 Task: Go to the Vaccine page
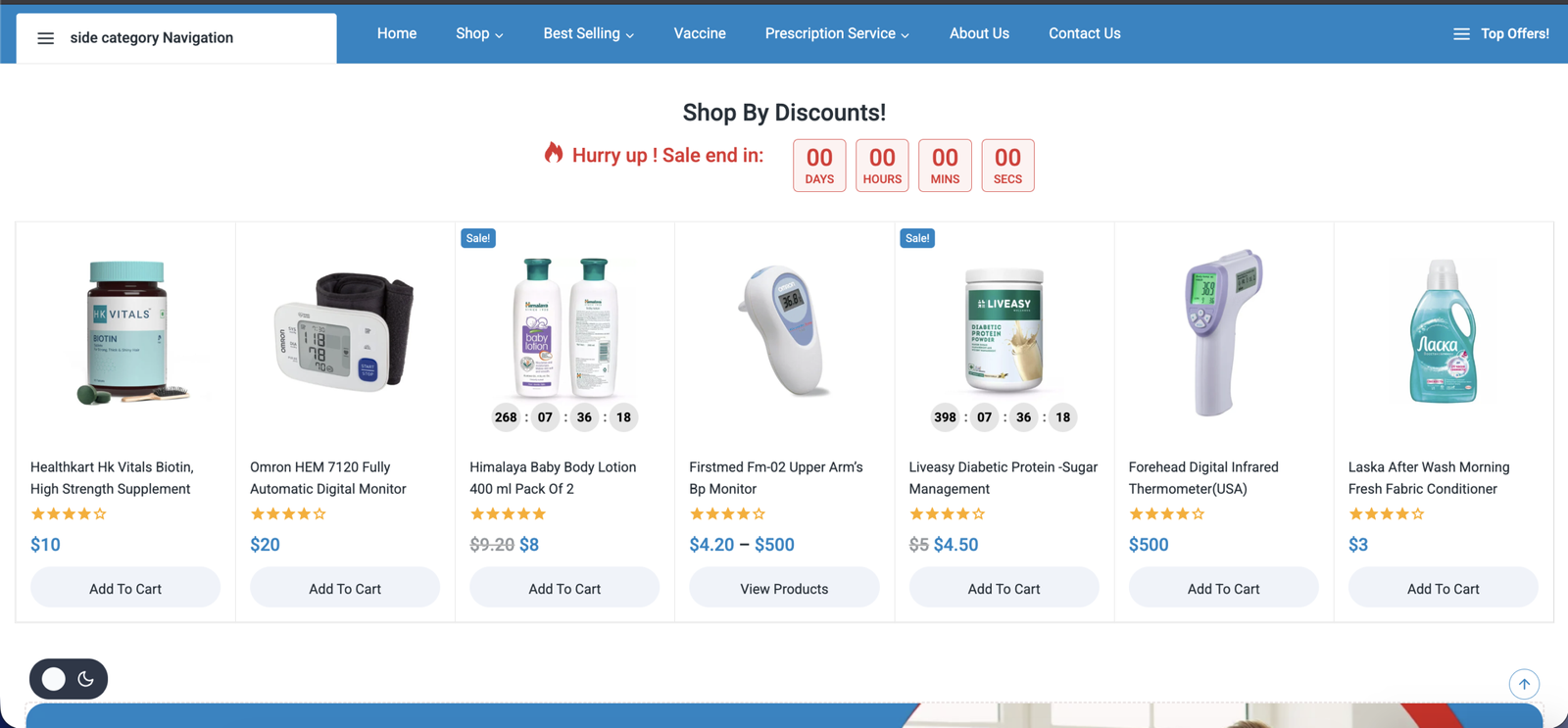click(x=700, y=34)
